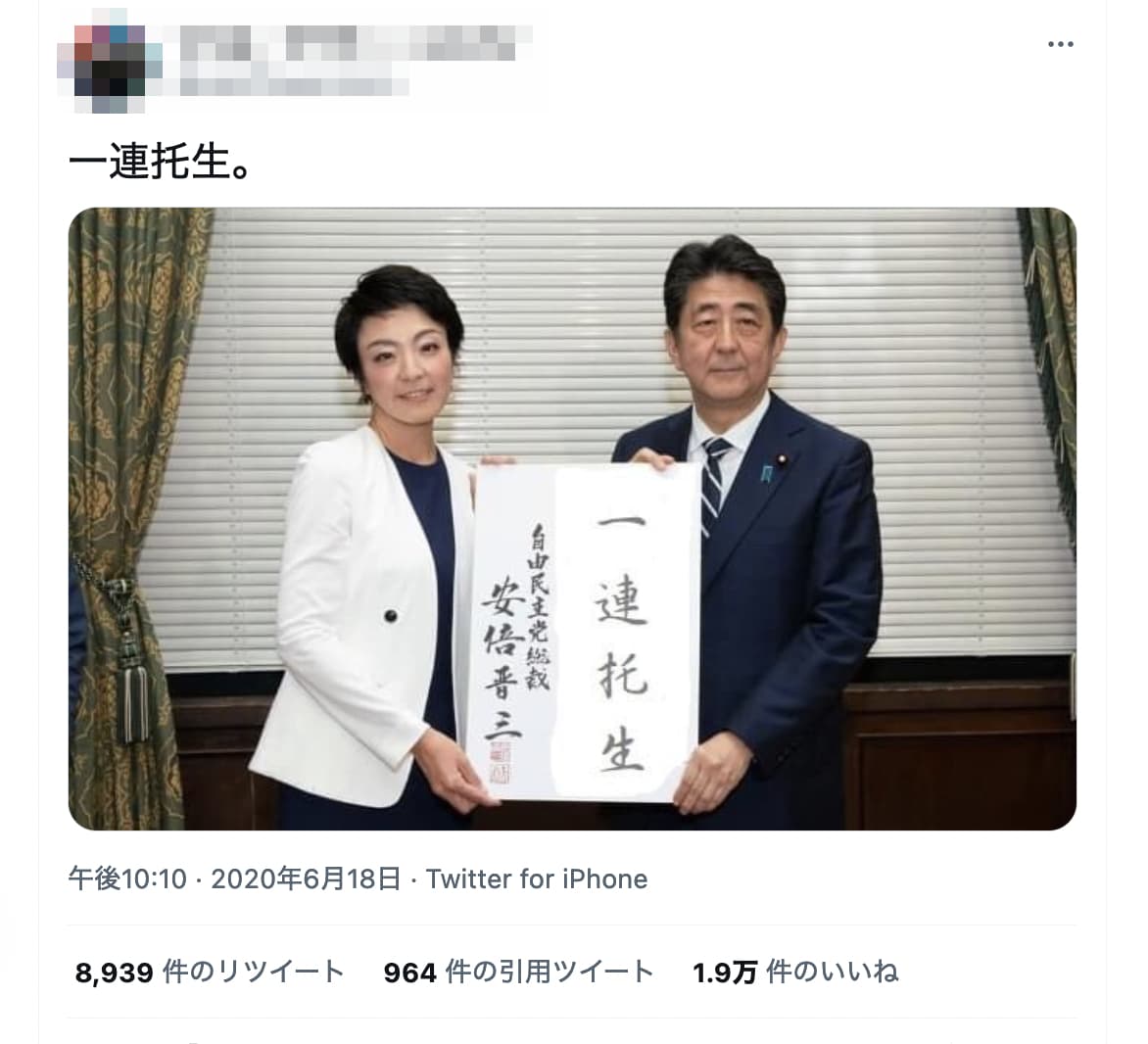This screenshot has height=1044, width=1148.
Task: Select the 964 quote tweet count
Action: tap(410, 973)
